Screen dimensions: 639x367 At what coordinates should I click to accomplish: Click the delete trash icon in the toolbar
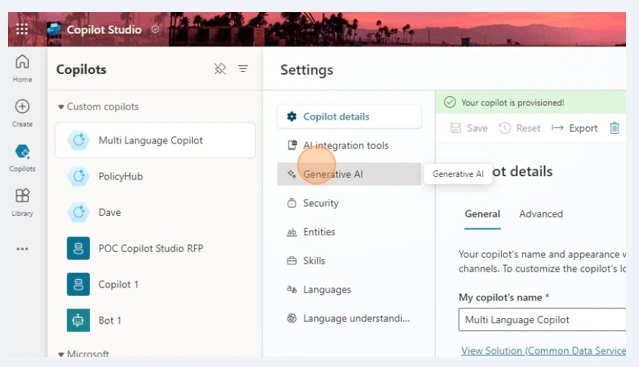(615, 128)
